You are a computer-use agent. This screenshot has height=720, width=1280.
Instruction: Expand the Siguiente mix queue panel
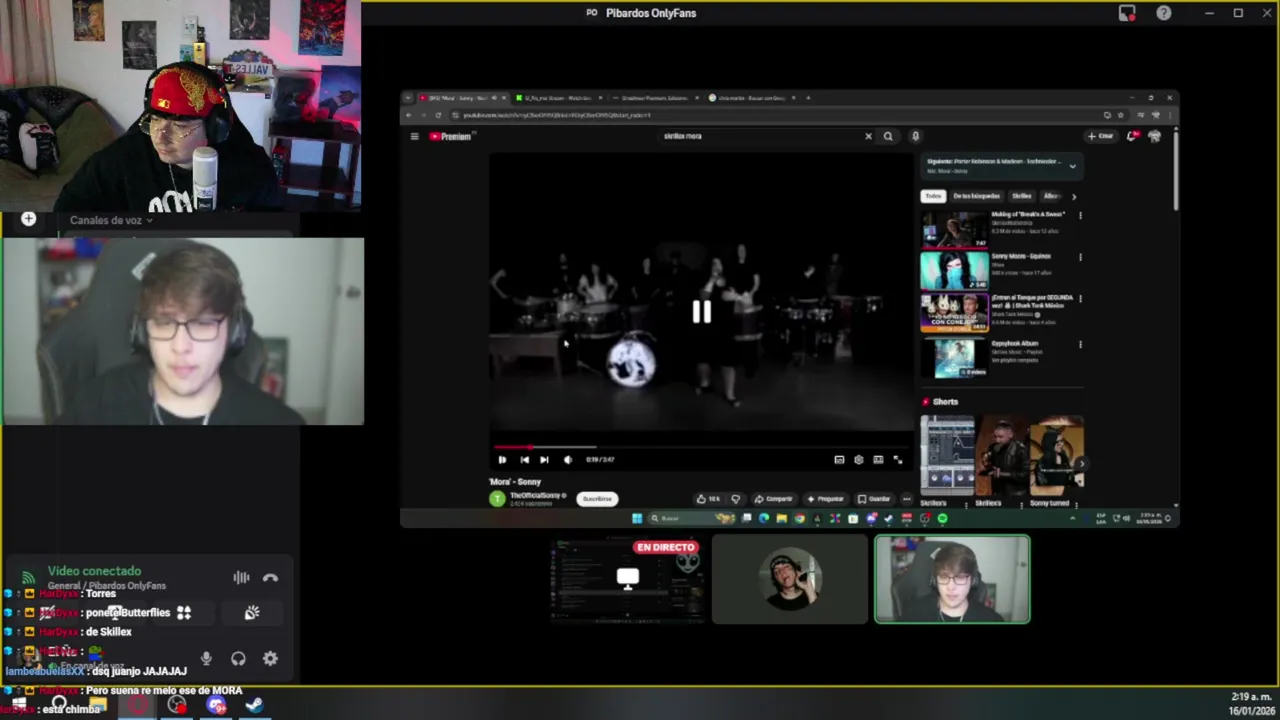(x=1072, y=165)
